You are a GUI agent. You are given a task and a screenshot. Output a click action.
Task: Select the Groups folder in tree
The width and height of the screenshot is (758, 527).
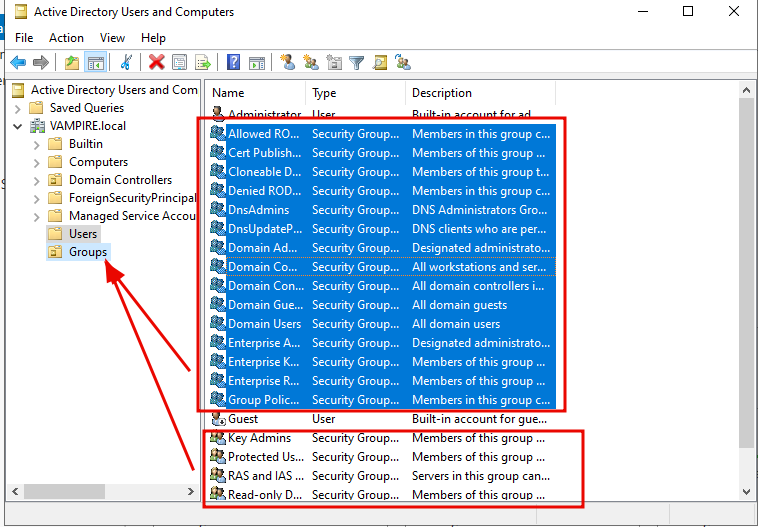[x=87, y=252]
